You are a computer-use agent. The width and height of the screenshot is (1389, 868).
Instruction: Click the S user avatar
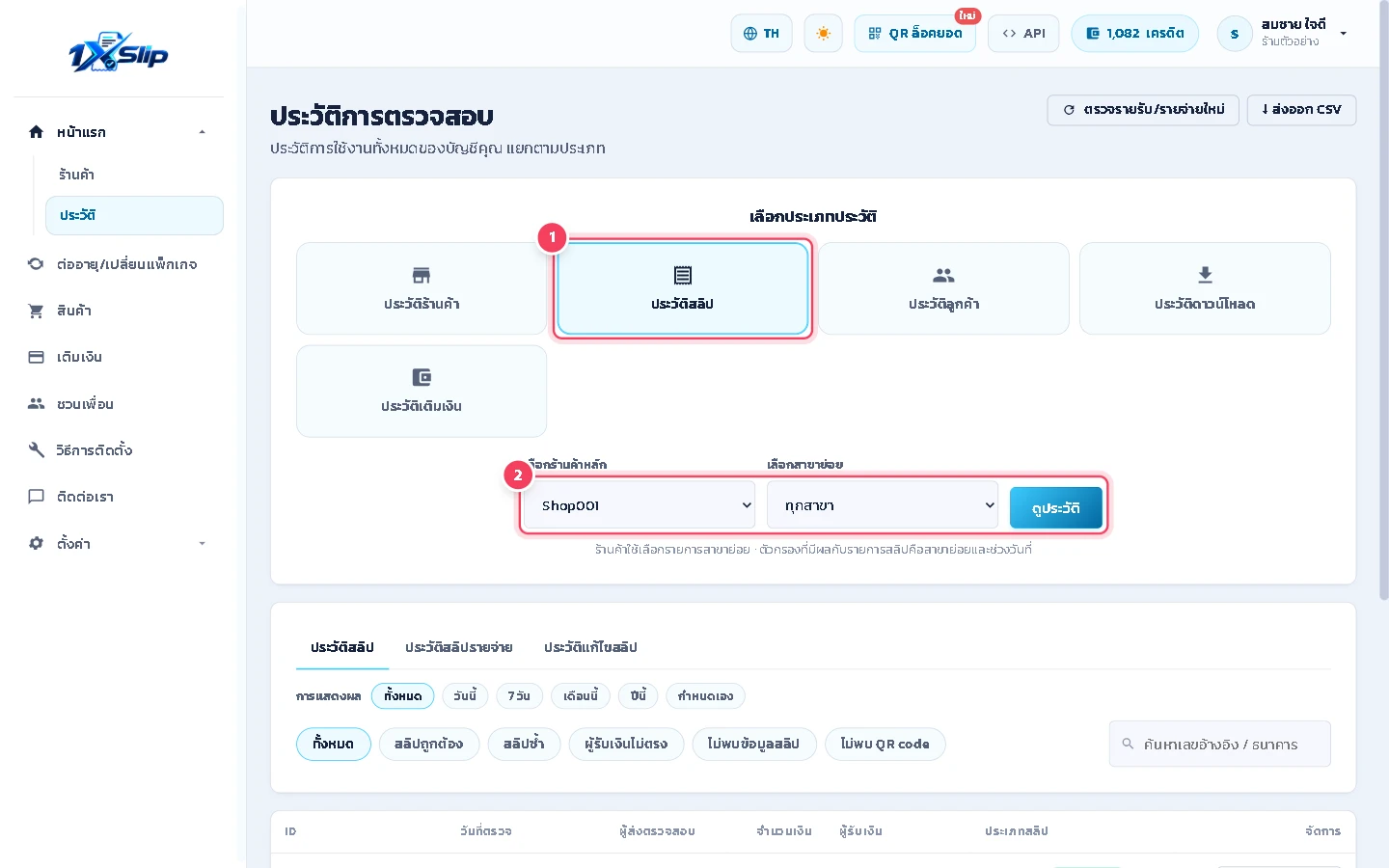[x=1235, y=34]
